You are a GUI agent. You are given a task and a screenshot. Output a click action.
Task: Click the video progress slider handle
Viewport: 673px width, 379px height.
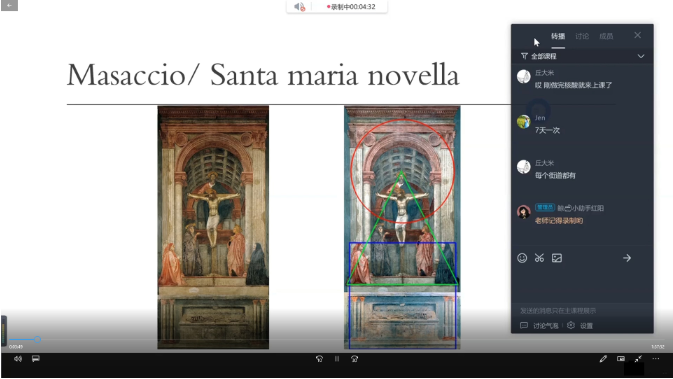37,340
